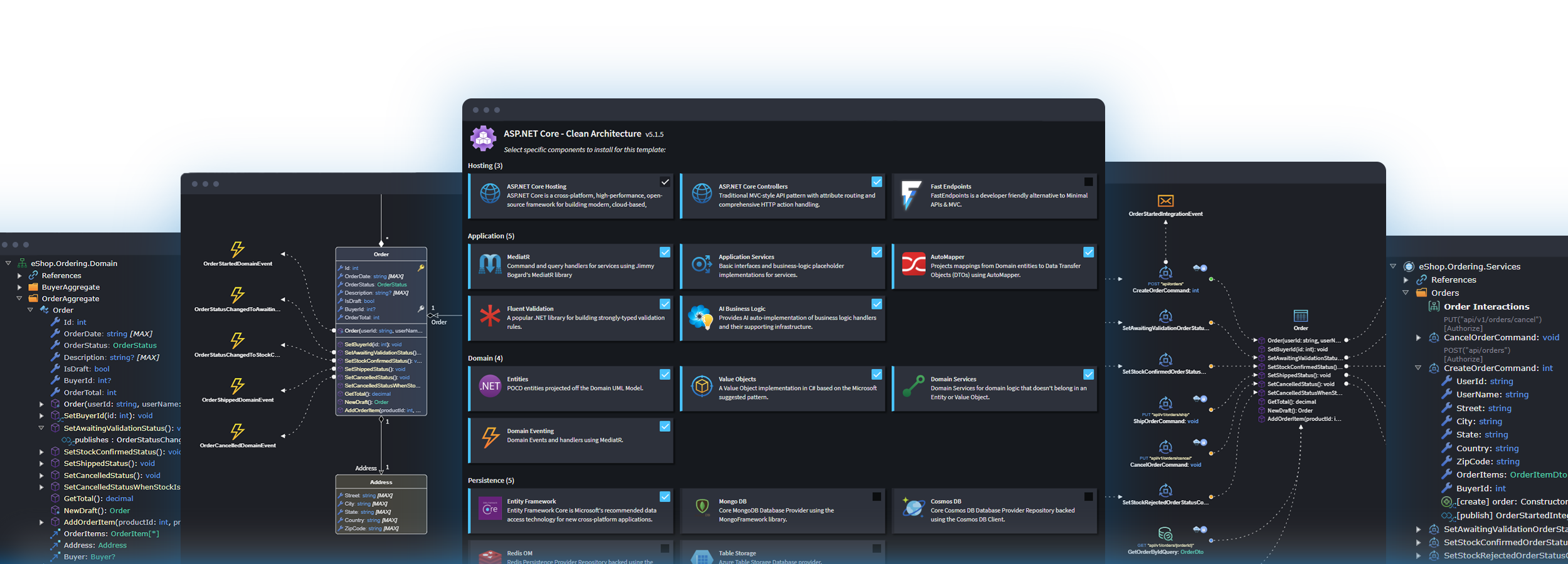Image resolution: width=1568 pixels, height=564 pixels.
Task: Click the AutoMapper red icon
Action: (913, 264)
